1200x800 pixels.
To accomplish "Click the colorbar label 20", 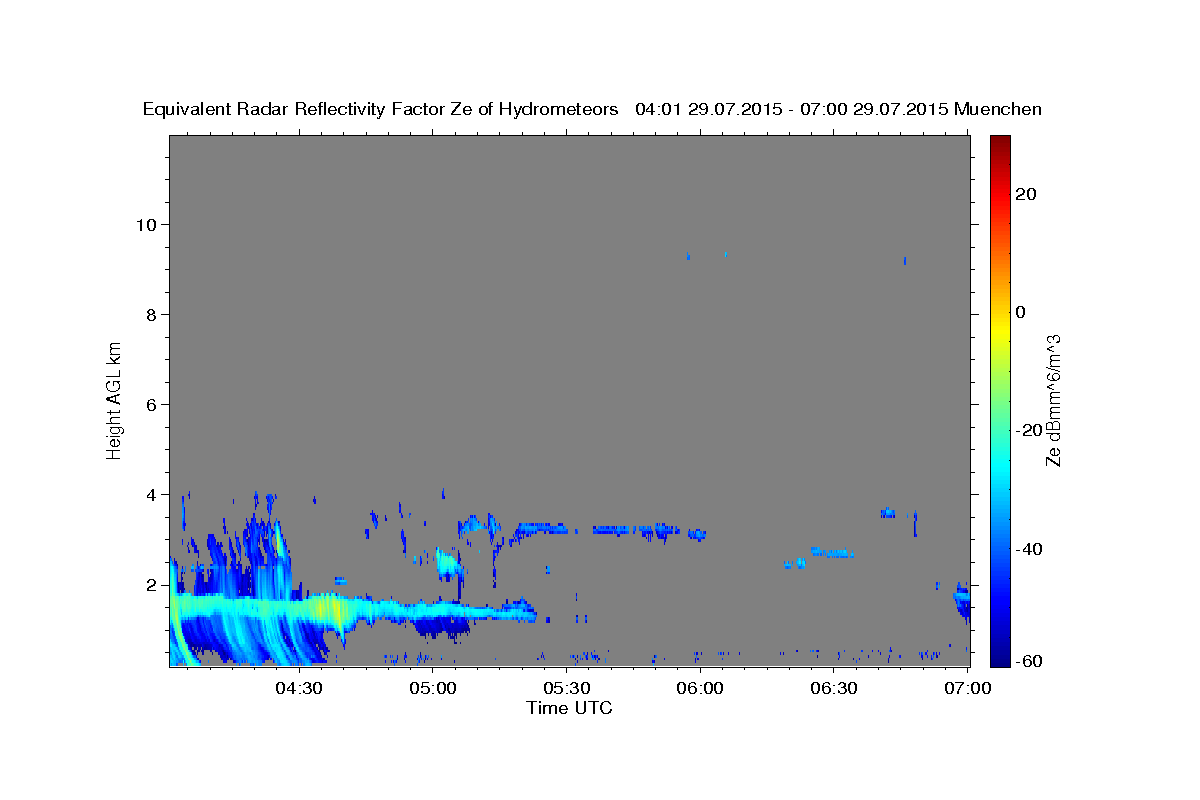I will point(1025,194).
